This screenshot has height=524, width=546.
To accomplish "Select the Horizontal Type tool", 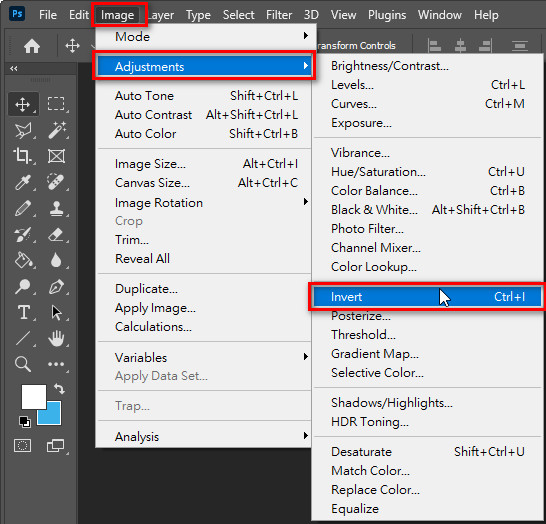I will pyautogui.click(x=23, y=312).
